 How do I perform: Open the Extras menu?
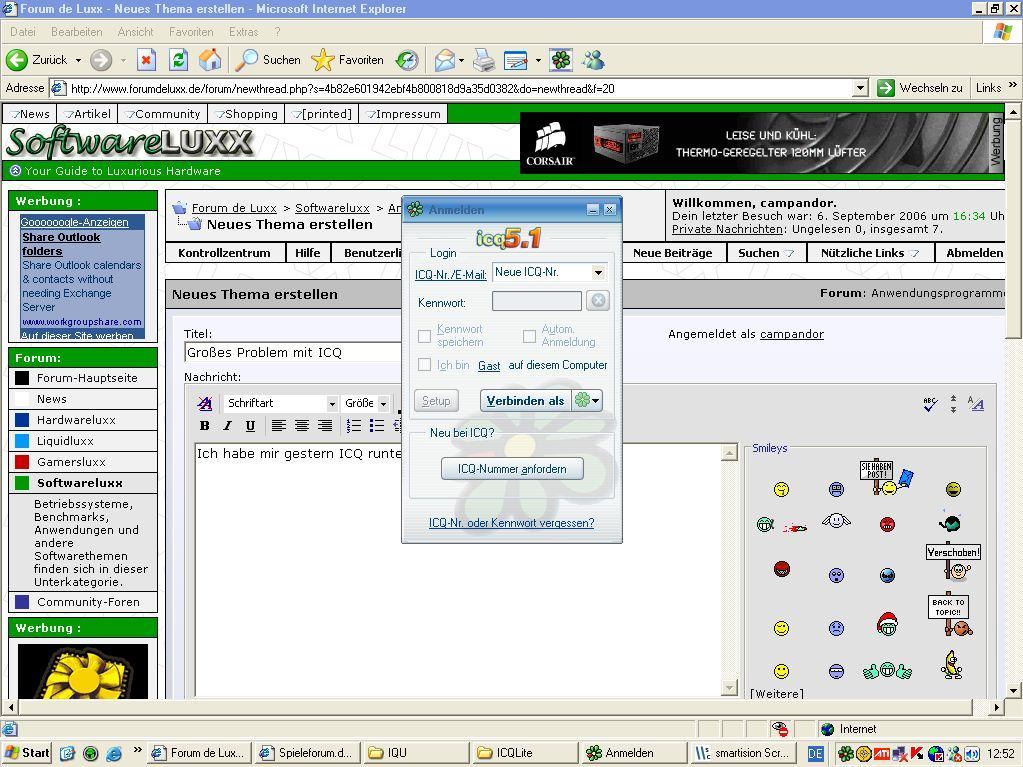pyautogui.click(x=243, y=32)
